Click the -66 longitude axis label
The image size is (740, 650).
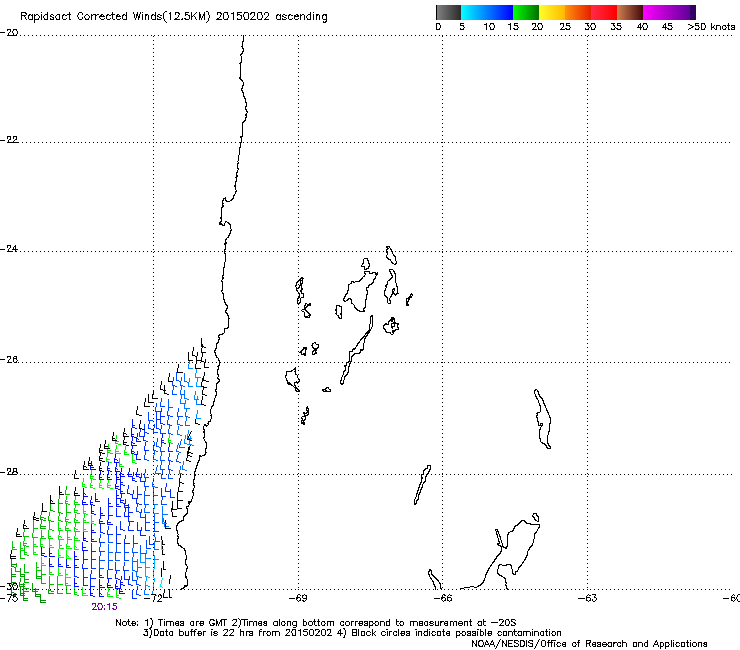tap(443, 598)
